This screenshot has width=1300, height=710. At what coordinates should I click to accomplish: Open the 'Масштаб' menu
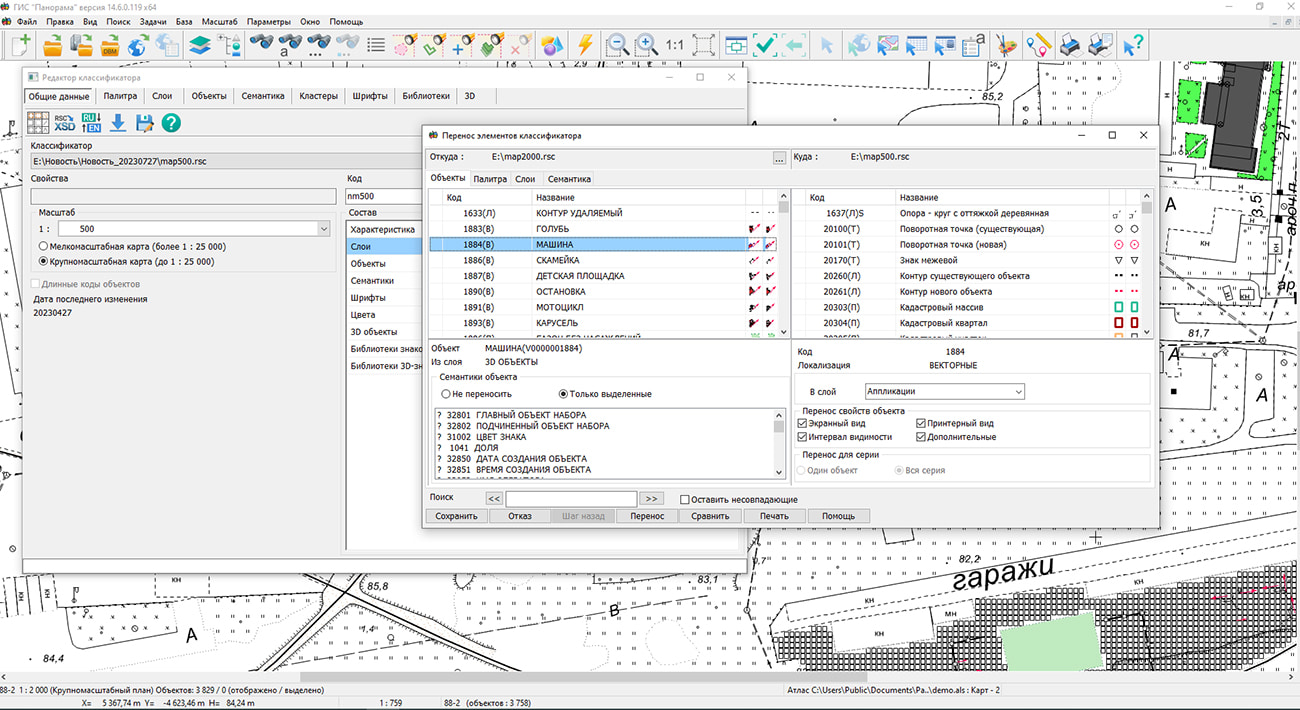219,22
